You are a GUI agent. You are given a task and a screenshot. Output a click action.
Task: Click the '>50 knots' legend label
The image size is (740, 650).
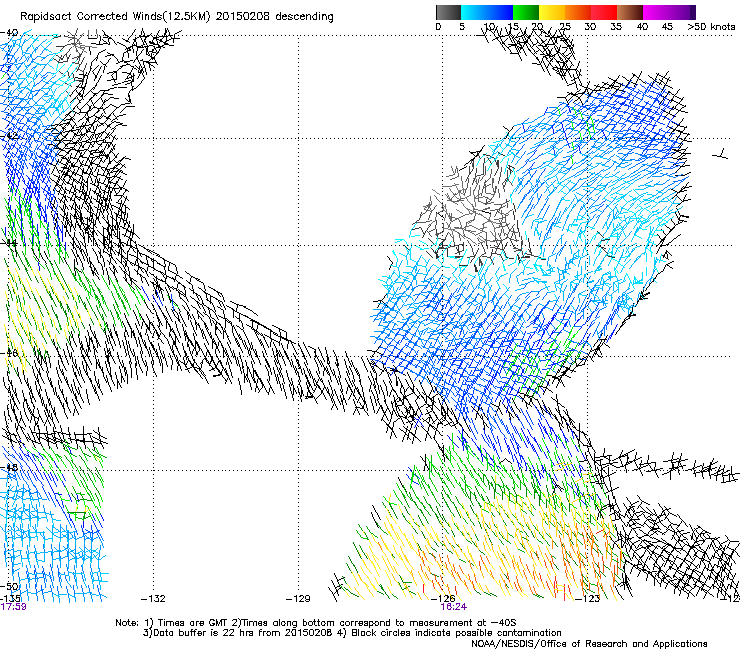pyautogui.click(x=711, y=26)
